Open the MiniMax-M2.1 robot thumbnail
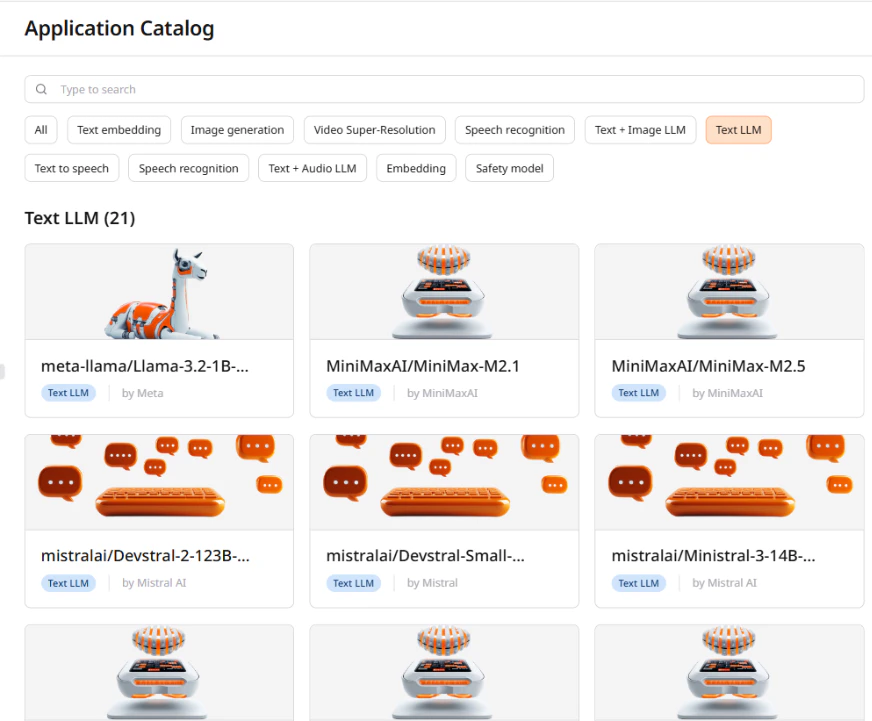872x721 pixels. (x=444, y=292)
